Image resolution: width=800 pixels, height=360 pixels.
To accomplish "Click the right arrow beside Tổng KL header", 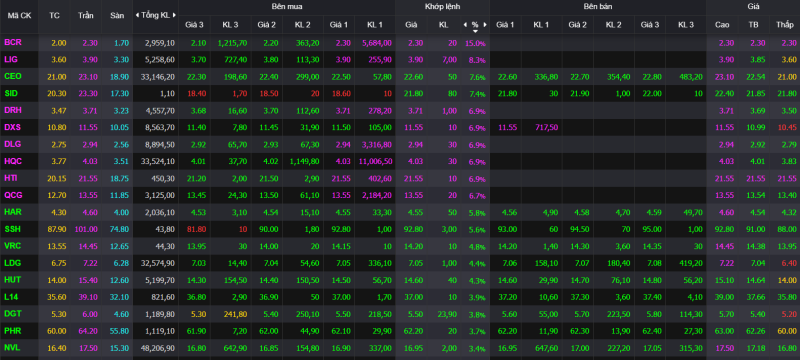I will click(x=174, y=15).
